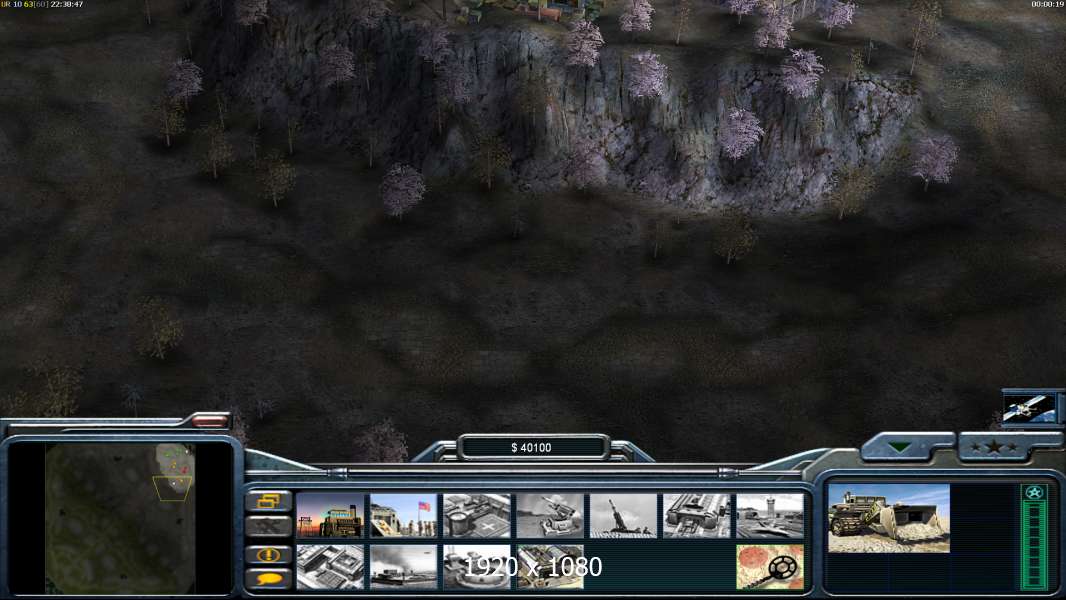The height and width of the screenshot is (600, 1066).
Task: Click the radar minimap view box
Action: click(x=173, y=488)
